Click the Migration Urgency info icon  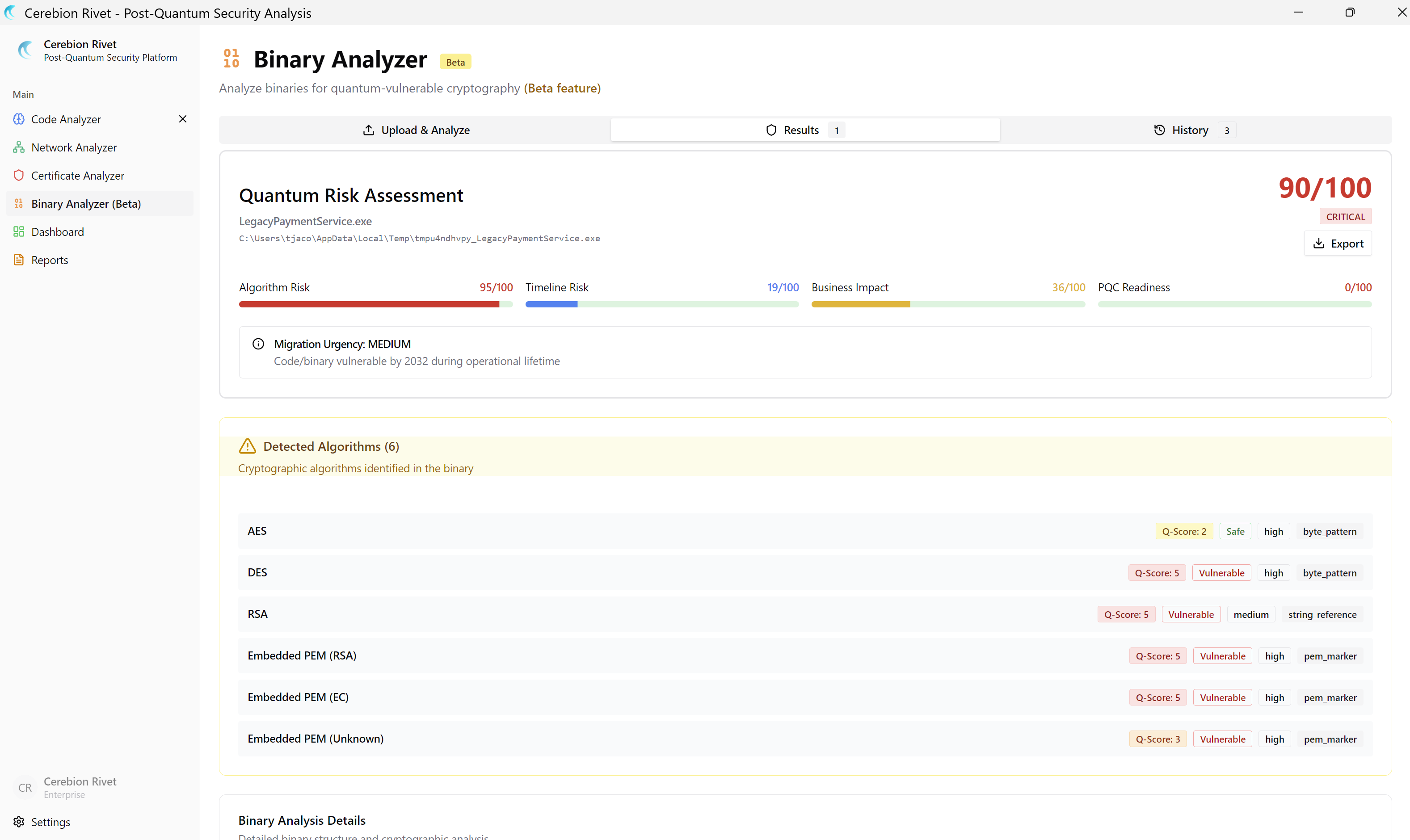point(258,344)
